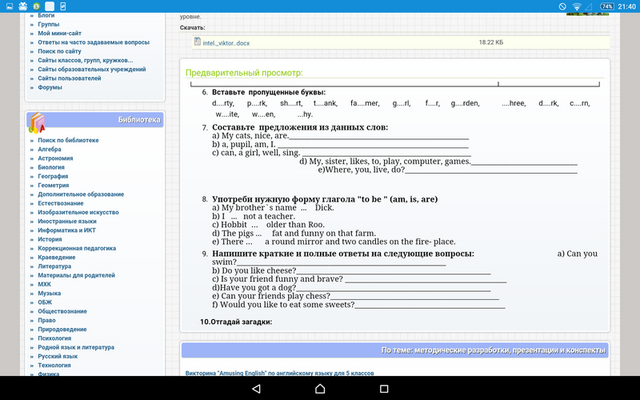Open the Amusing English викторина link

click(280, 373)
